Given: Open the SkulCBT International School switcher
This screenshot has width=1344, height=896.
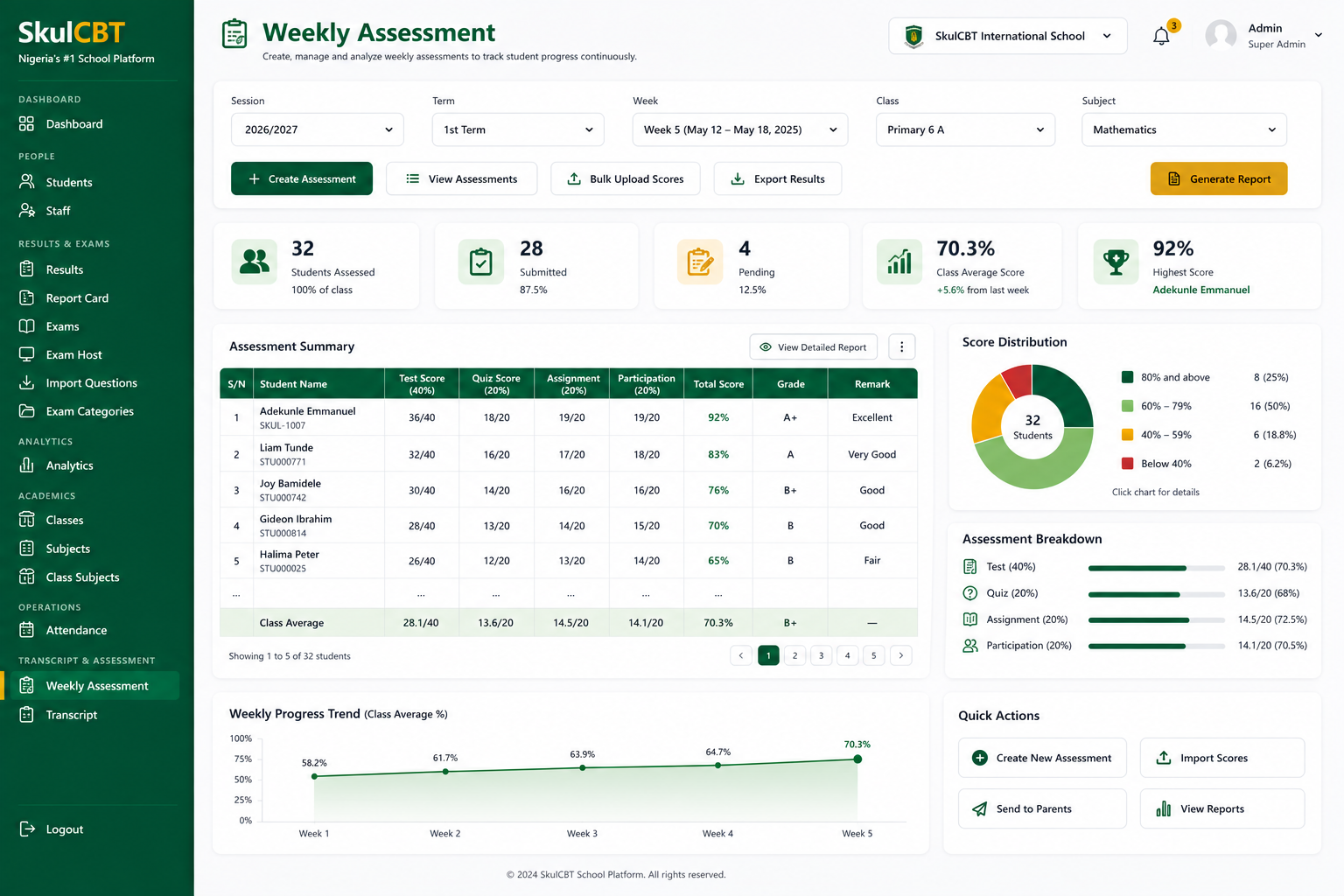Looking at the screenshot, I should [x=1008, y=36].
